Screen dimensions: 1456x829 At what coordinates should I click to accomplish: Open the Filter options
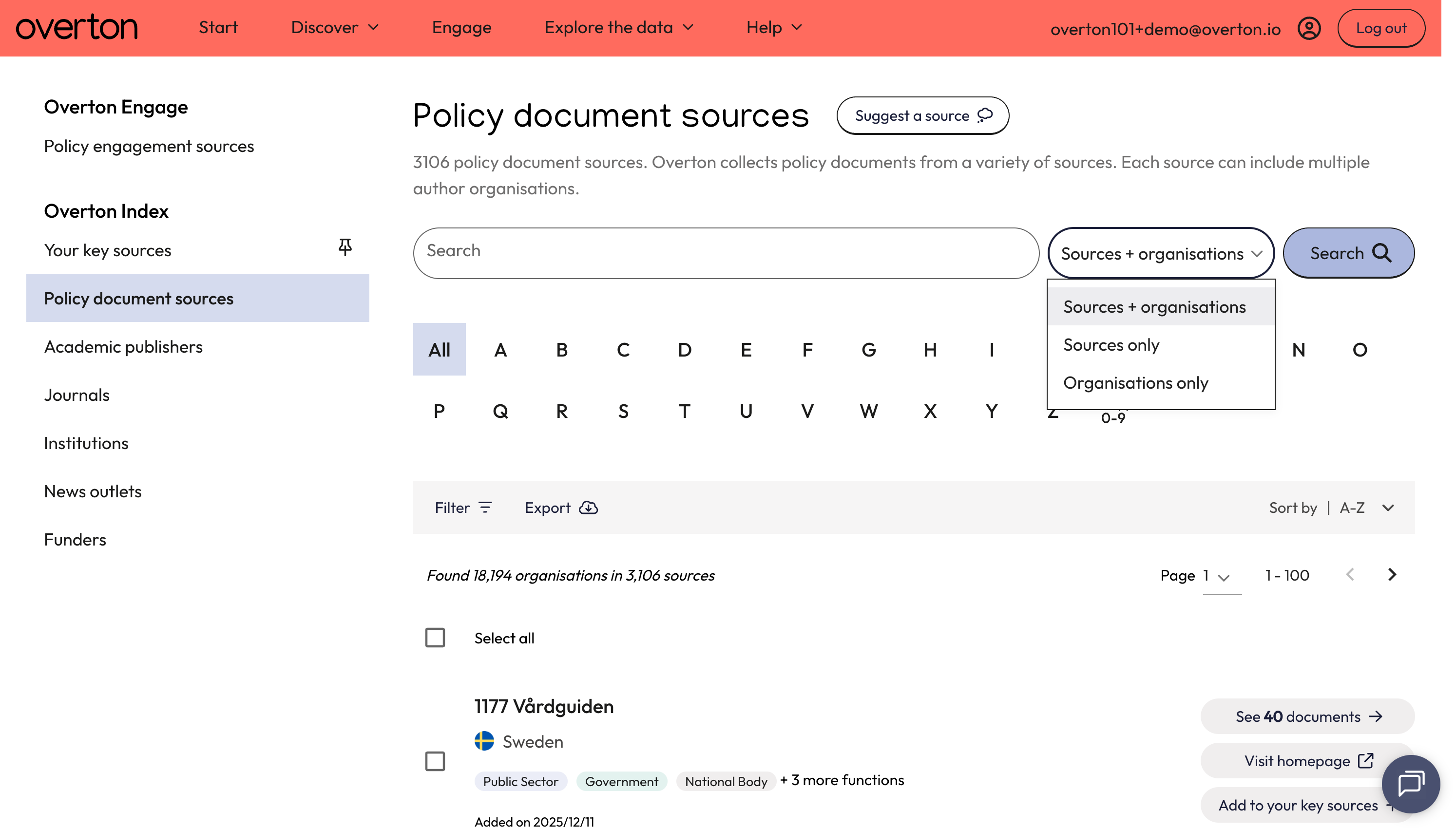pyautogui.click(x=463, y=508)
